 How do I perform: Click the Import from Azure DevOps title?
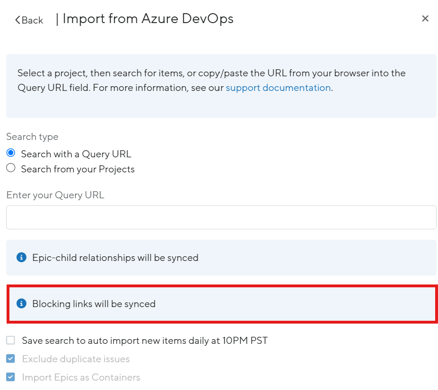pyautogui.click(x=148, y=19)
